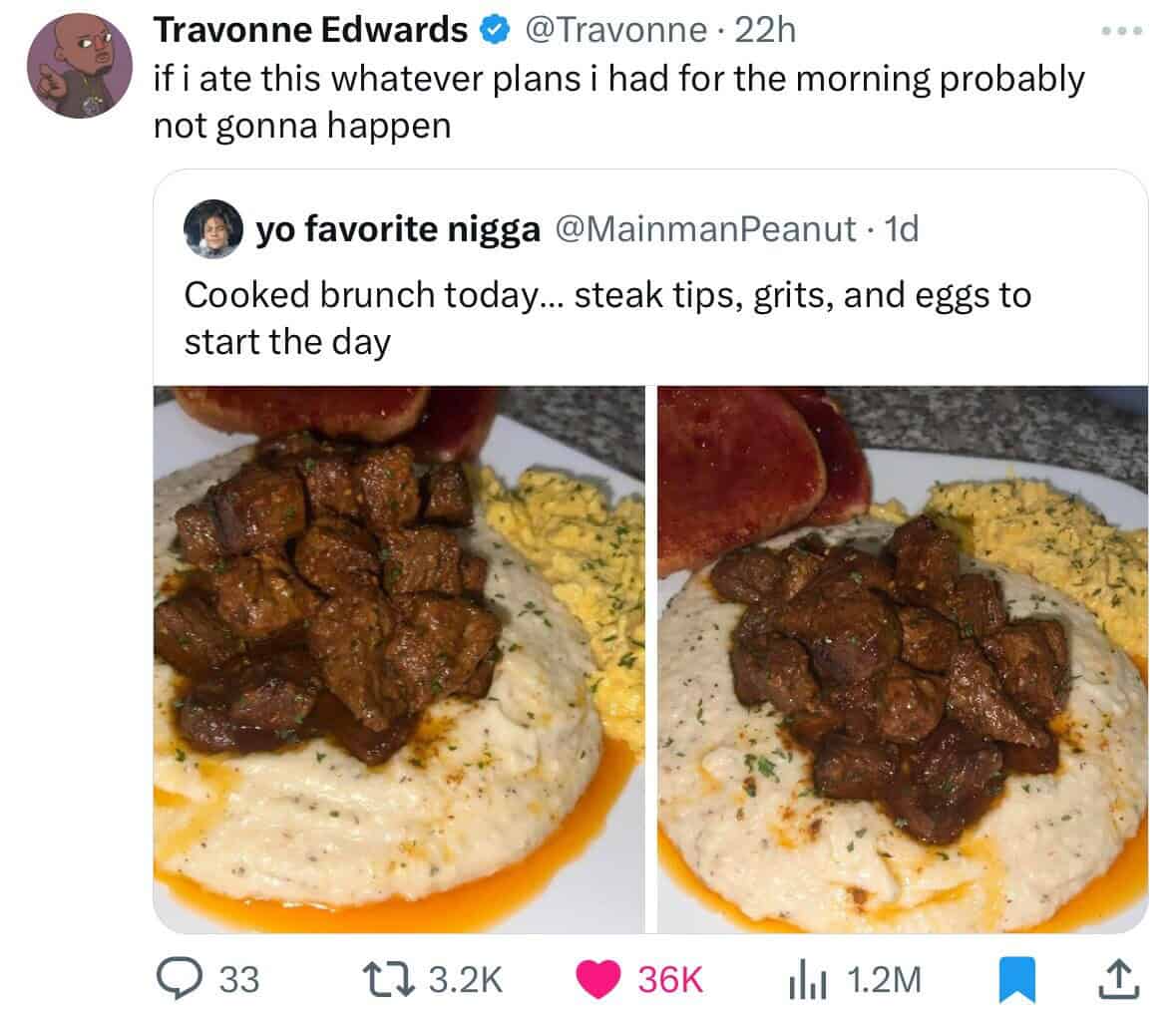This screenshot has height=1012, width=1176.
Task: Open the three-dot more options menu
Action: 1122,31
